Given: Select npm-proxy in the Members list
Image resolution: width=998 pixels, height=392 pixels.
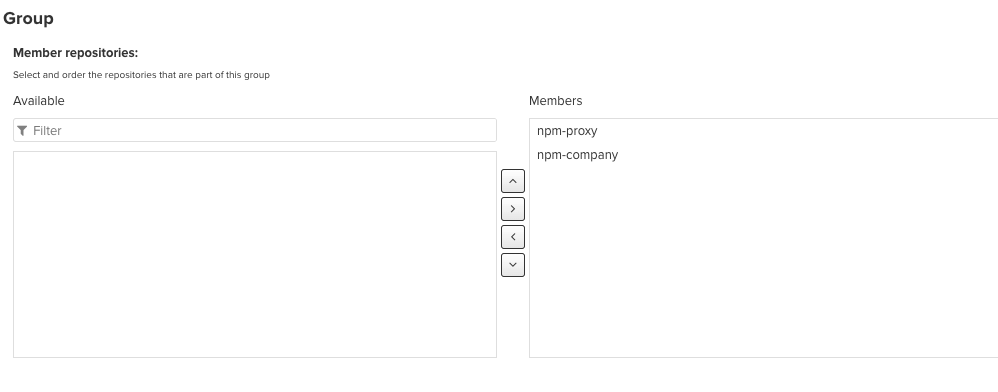Looking at the screenshot, I should point(567,131).
